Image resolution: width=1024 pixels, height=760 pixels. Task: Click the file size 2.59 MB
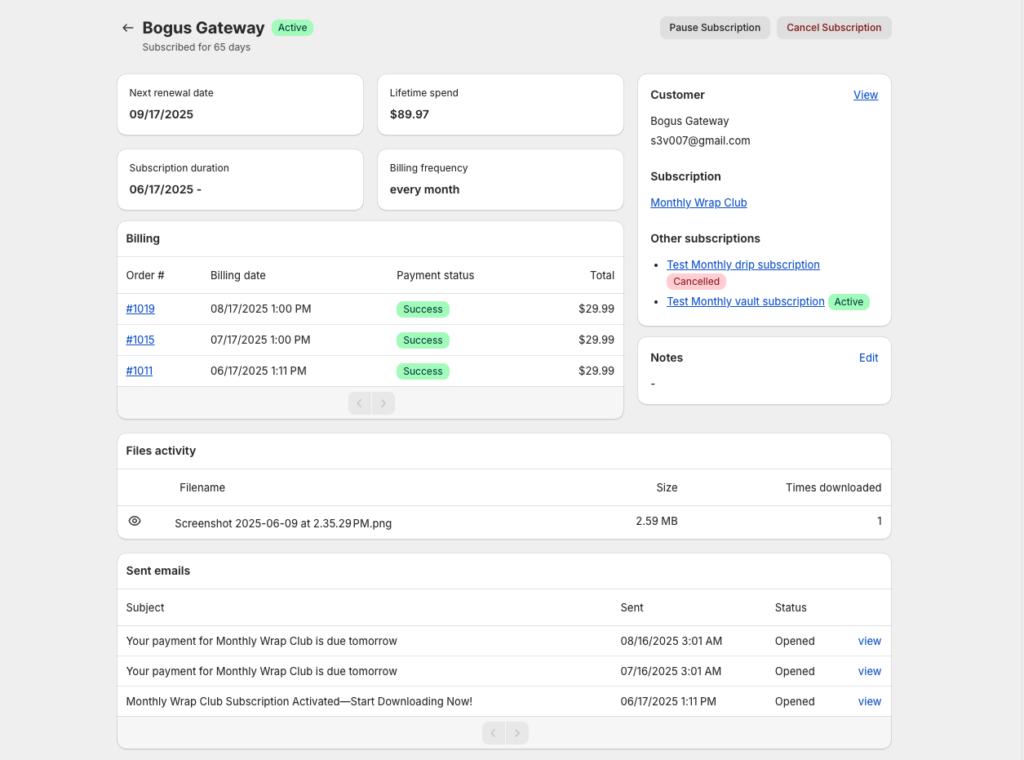pyautogui.click(x=656, y=521)
